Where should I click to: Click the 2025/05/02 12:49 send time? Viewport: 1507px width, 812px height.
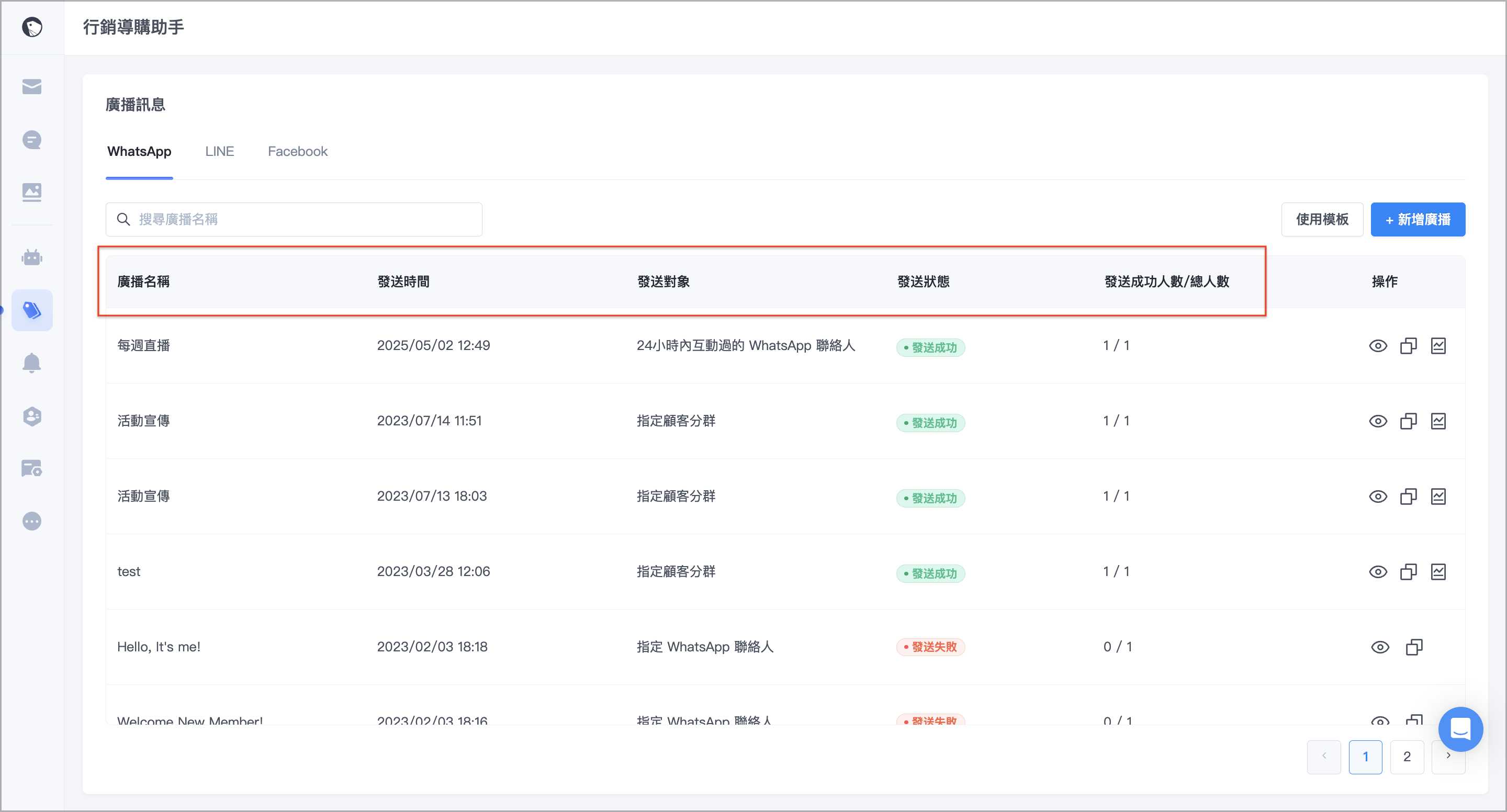(433, 345)
